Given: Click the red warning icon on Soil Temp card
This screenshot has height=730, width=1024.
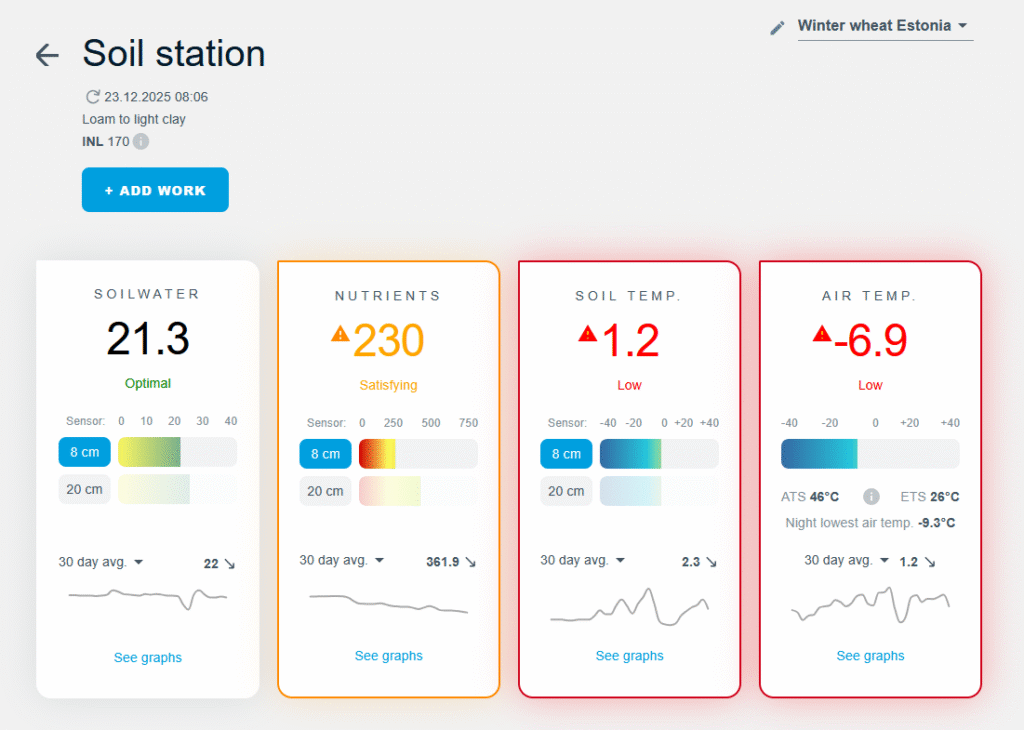Looking at the screenshot, I should tap(587, 333).
